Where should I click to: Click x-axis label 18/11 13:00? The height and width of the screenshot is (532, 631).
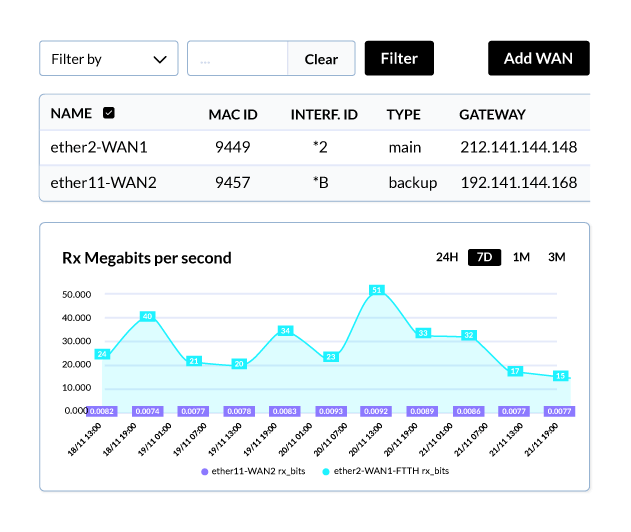[85, 439]
